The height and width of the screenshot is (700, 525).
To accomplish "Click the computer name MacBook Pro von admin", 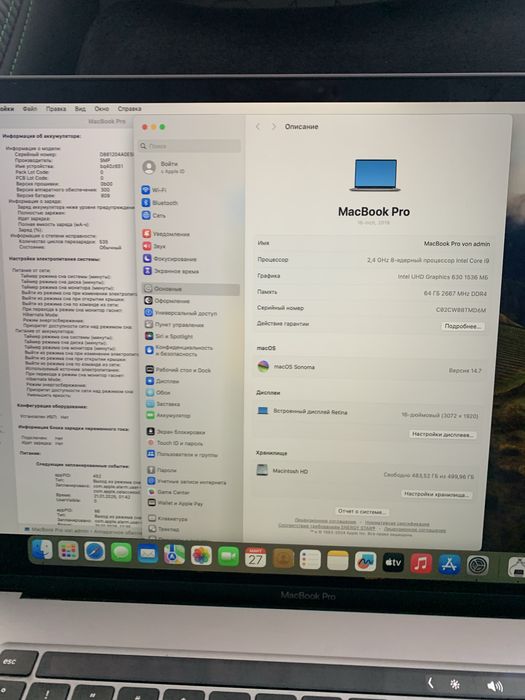I will pos(457,244).
